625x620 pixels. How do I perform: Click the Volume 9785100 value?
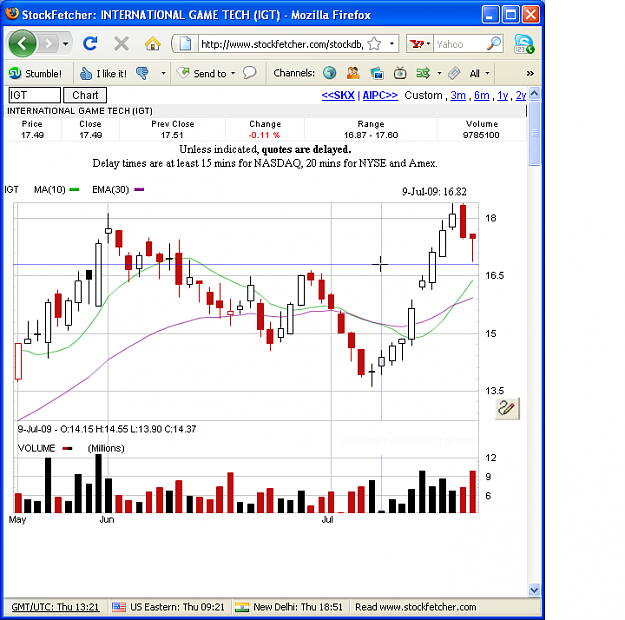coord(481,135)
